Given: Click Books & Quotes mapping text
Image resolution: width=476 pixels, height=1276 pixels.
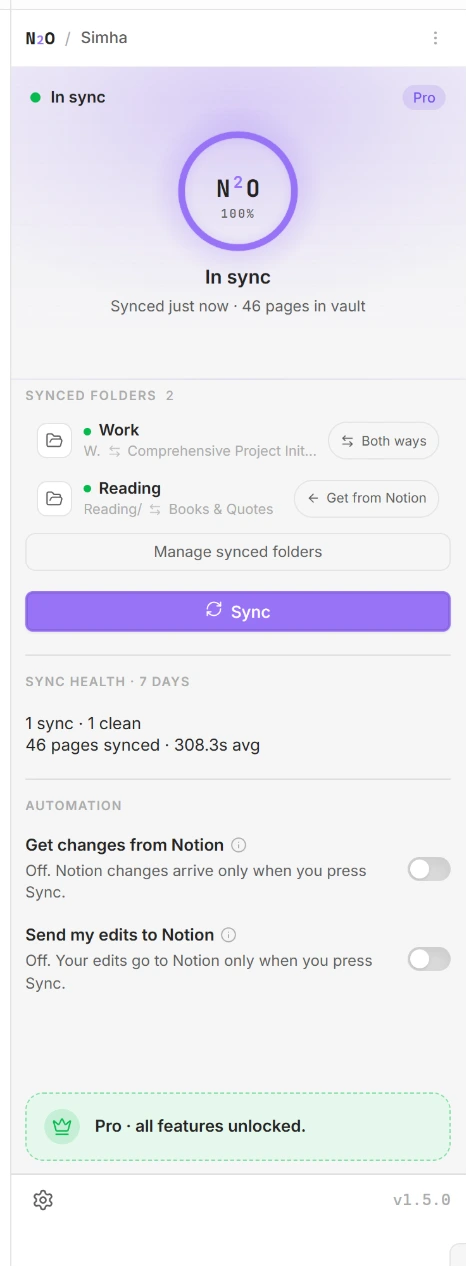Looking at the screenshot, I should click(221, 509).
